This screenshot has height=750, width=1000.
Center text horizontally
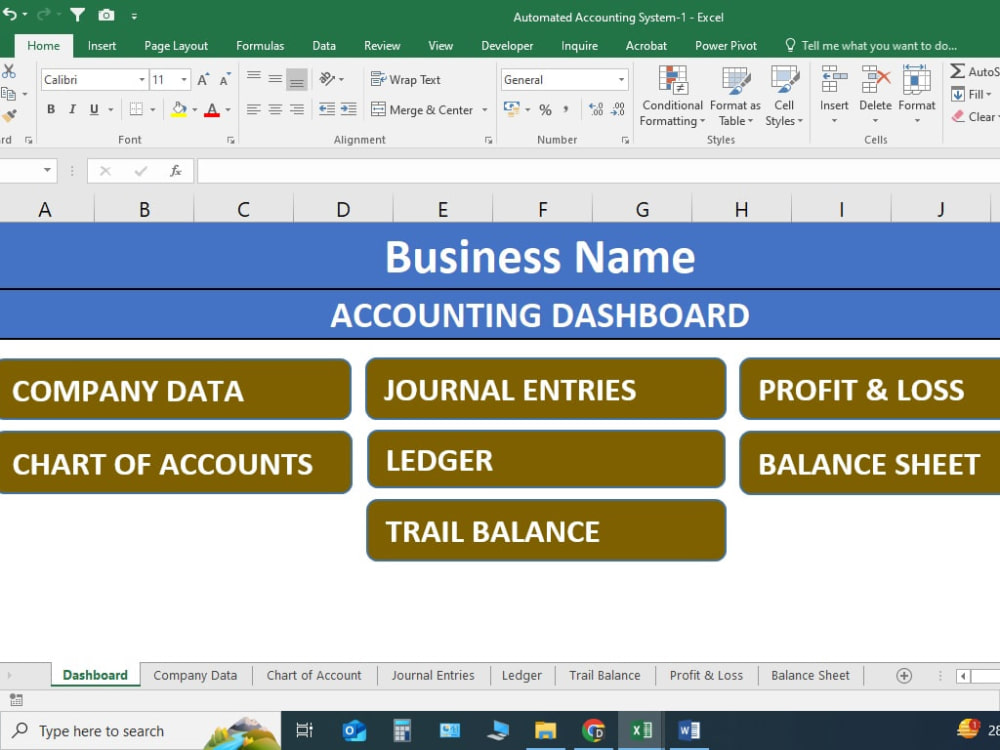coord(275,110)
